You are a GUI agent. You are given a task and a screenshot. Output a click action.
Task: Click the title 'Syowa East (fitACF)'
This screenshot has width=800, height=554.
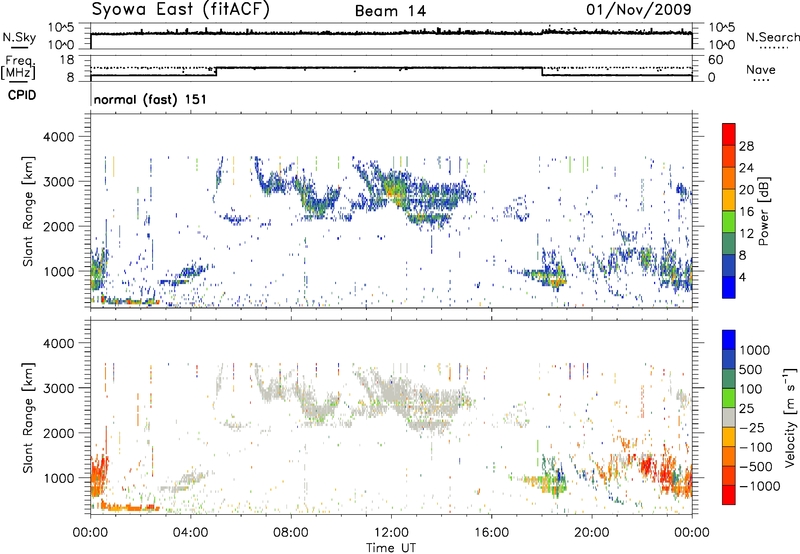[180, 9]
